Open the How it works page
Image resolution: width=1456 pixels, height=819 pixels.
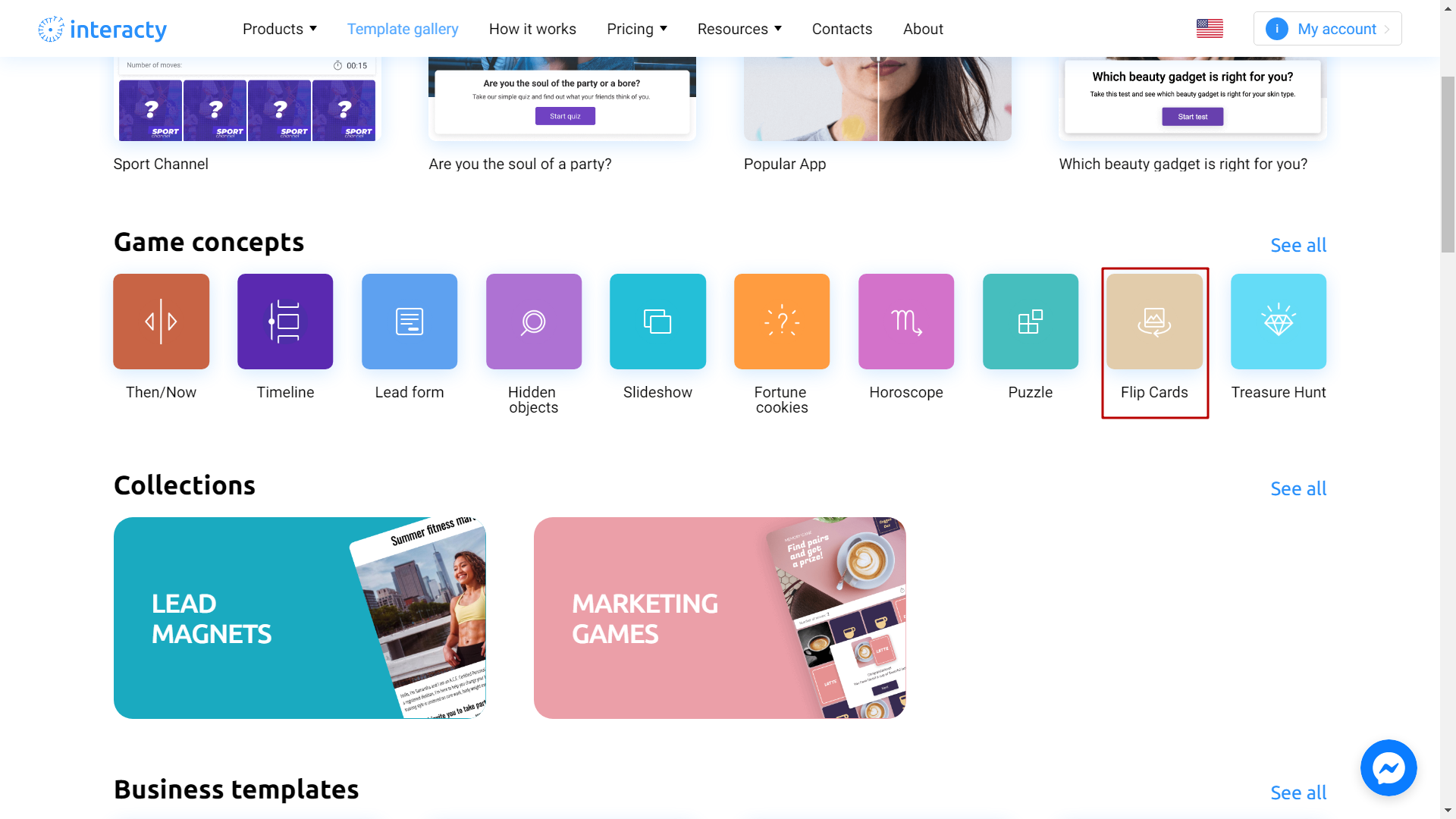tap(532, 29)
